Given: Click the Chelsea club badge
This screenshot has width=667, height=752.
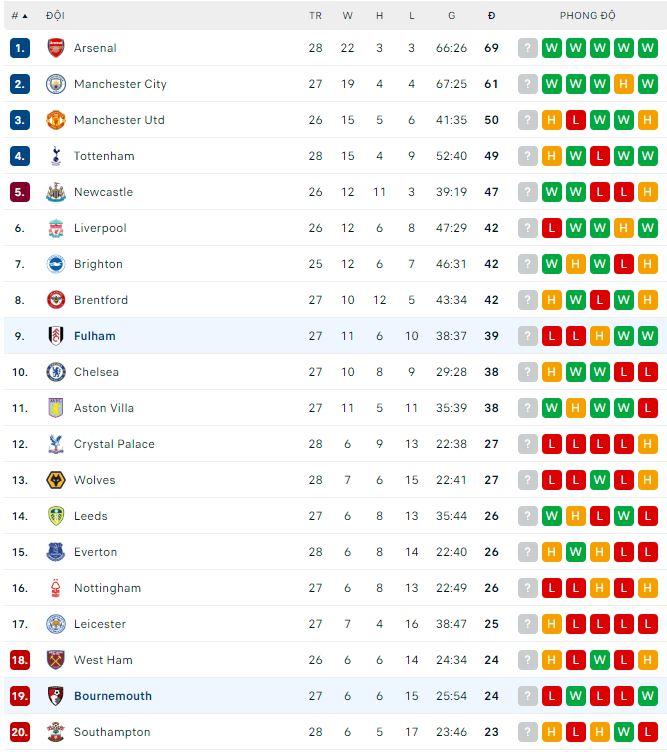Looking at the screenshot, I should point(56,372).
